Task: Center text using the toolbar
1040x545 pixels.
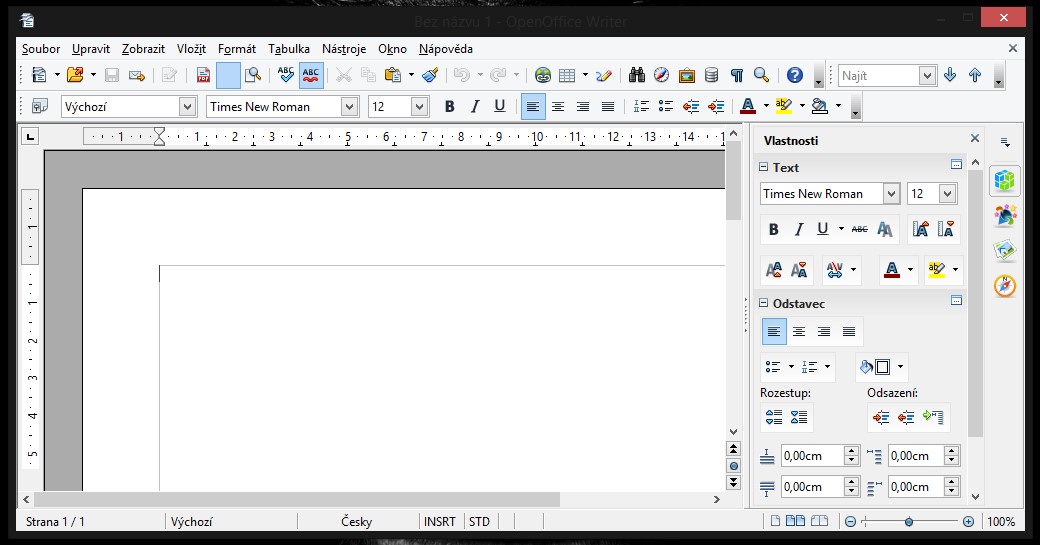Action: point(558,106)
